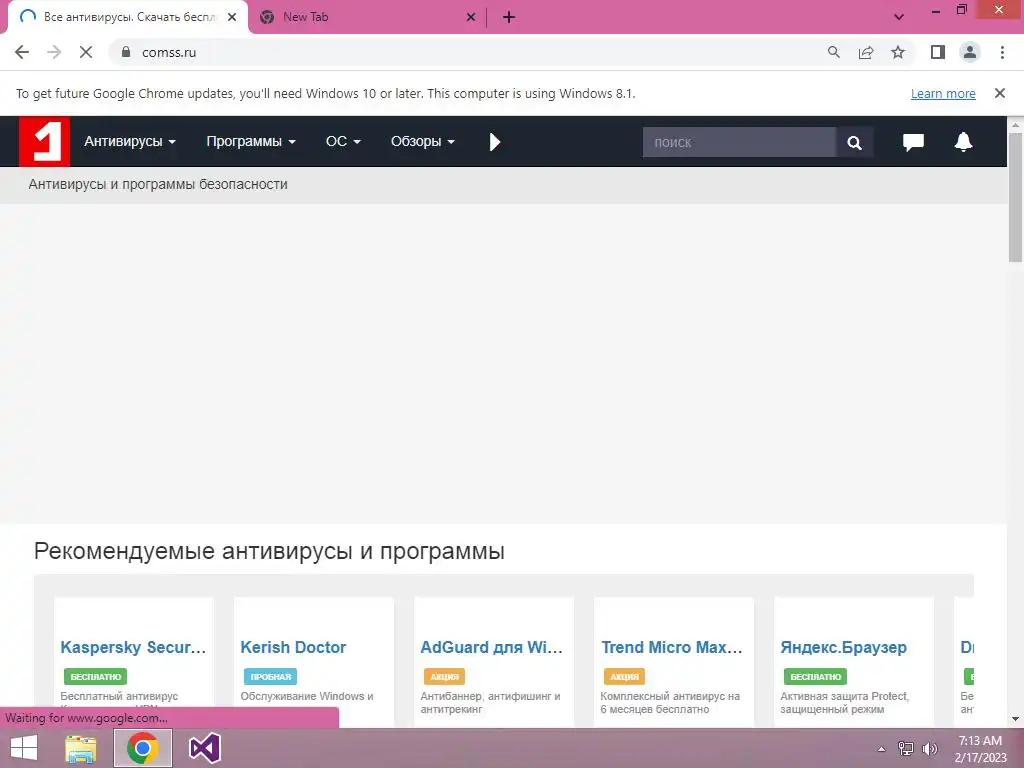
Task: Go back using browser back arrow
Action: pos(22,52)
